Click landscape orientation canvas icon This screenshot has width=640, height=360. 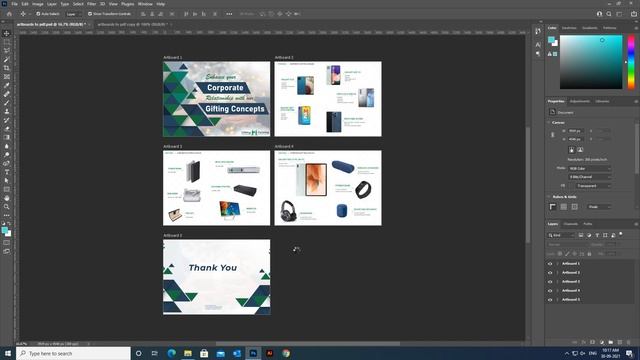click(x=580, y=150)
